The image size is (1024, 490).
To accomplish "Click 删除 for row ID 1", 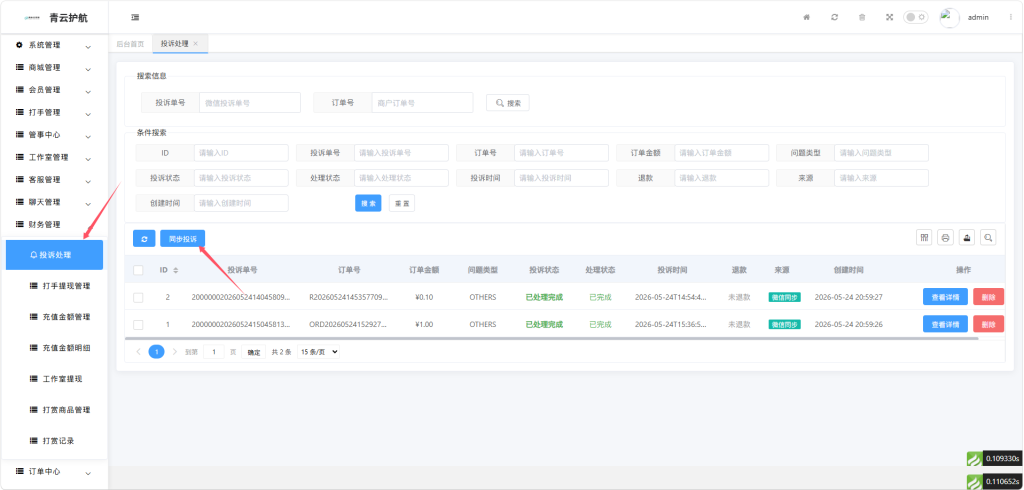I will (988, 324).
